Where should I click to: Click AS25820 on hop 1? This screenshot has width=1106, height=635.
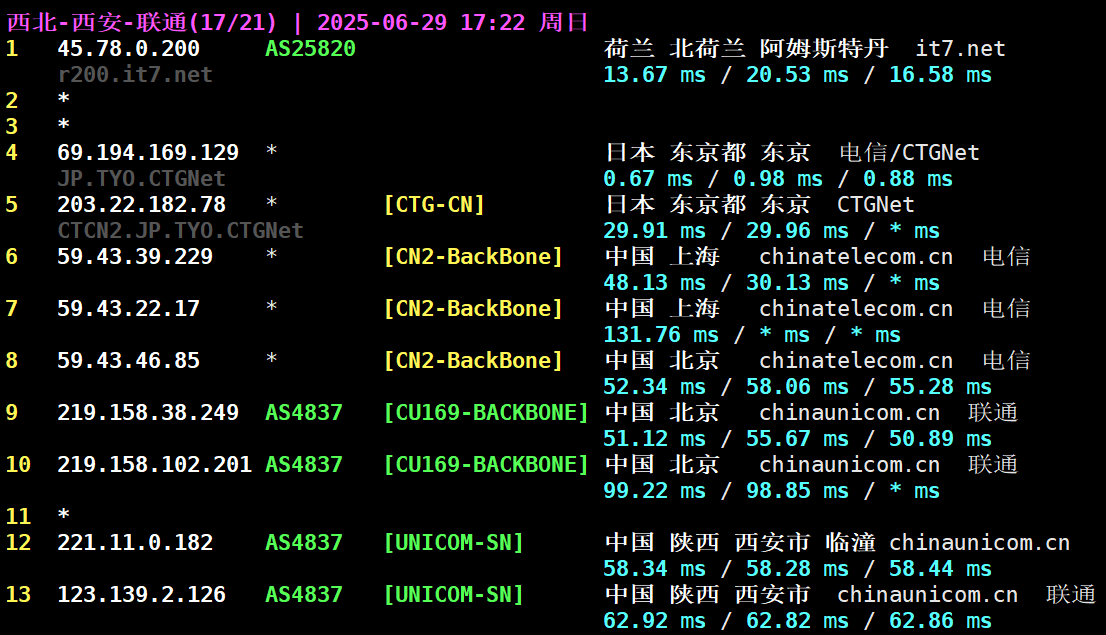[x=310, y=49]
